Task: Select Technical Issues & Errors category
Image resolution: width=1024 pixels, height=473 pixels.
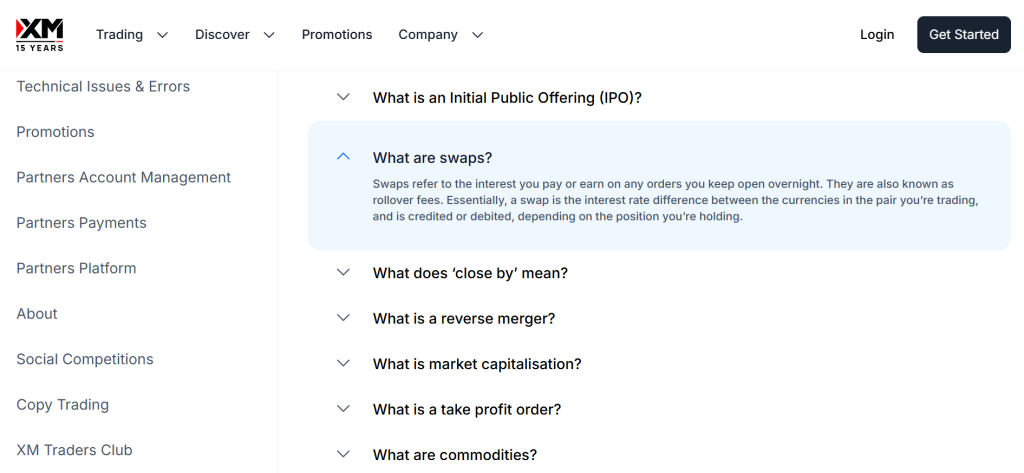Action: click(x=103, y=87)
